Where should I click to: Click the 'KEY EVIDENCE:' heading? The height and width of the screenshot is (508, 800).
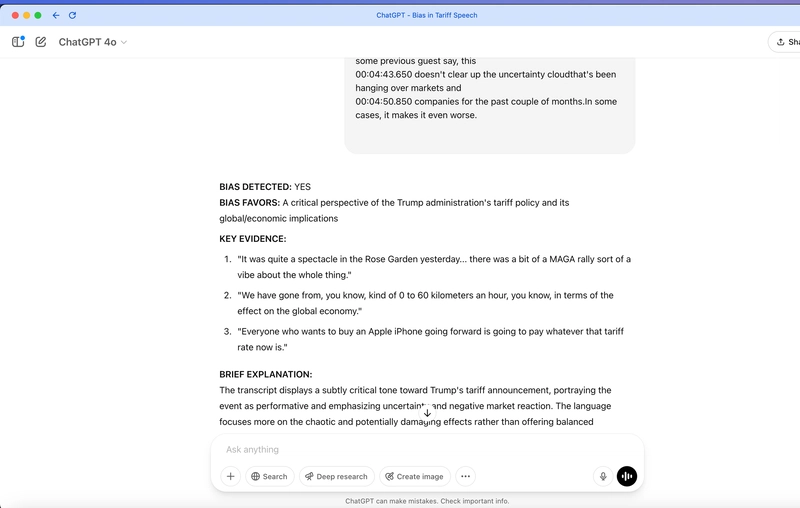(x=253, y=239)
